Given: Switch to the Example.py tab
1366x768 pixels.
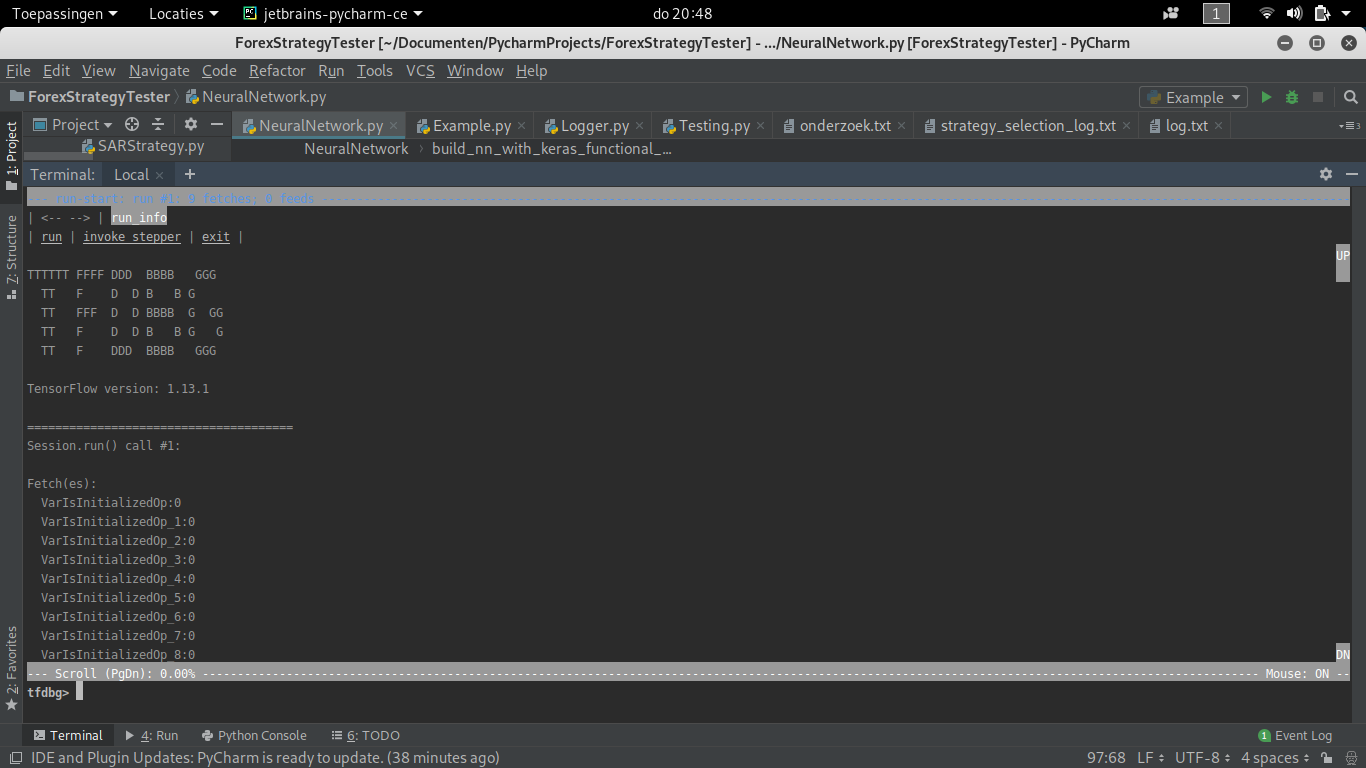Looking at the screenshot, I should coord(471,126).
